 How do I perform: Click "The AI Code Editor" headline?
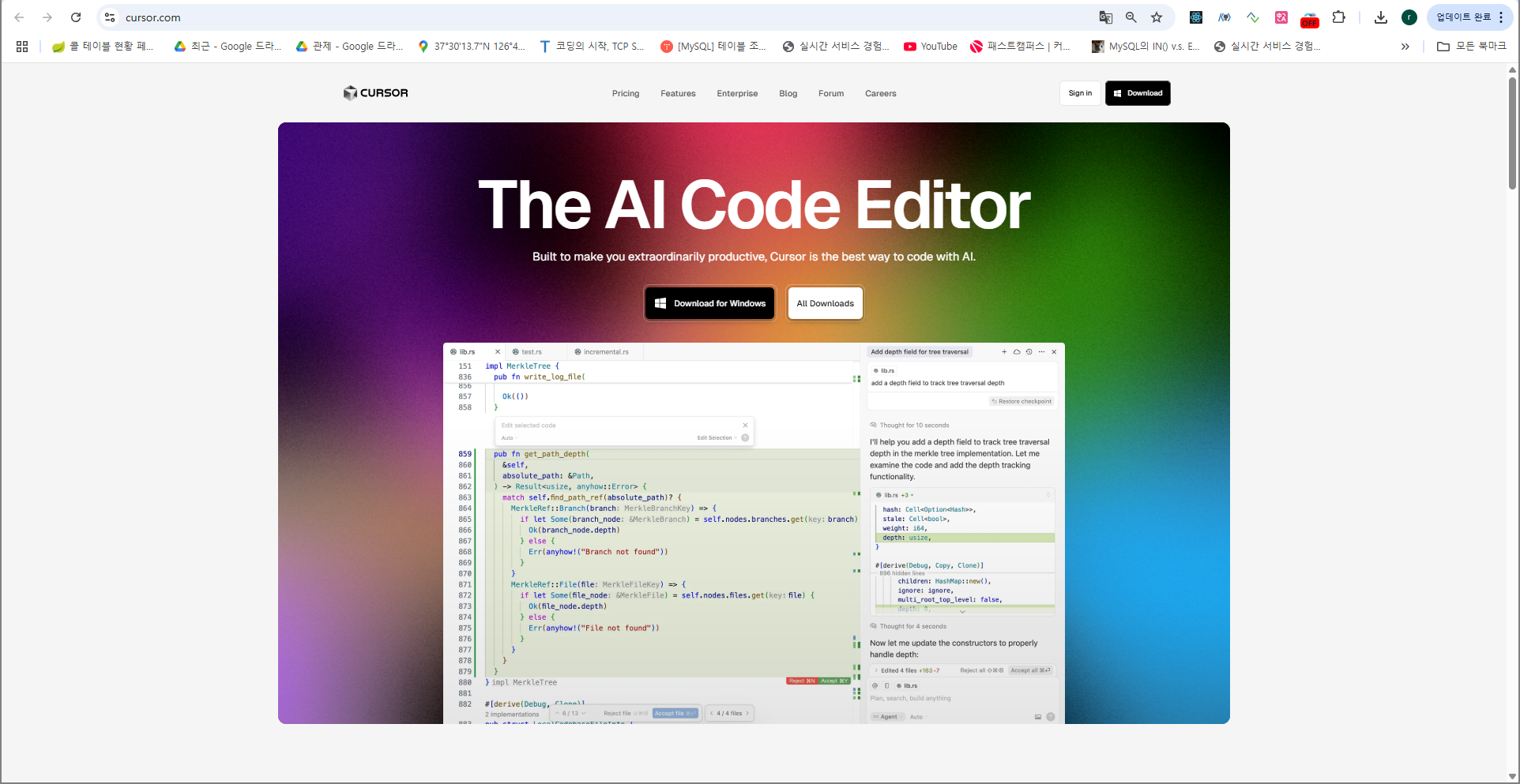(754, 204)
